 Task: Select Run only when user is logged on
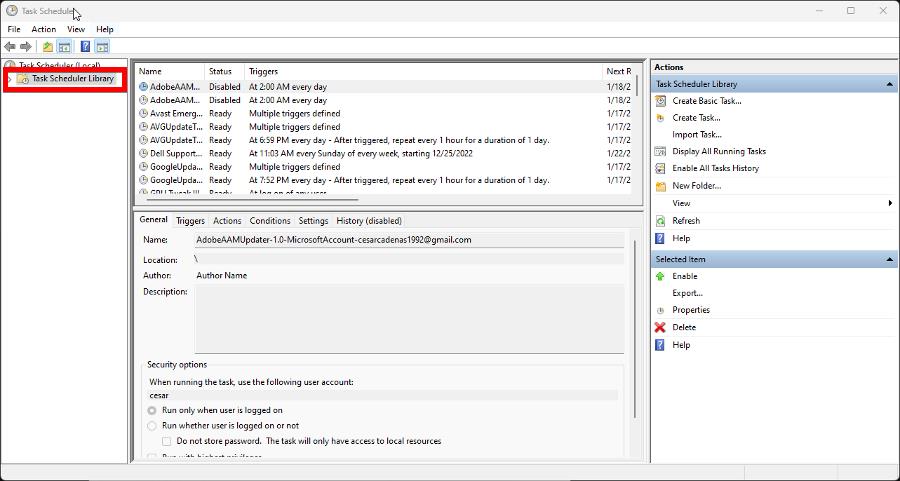[x=152, y=410]
